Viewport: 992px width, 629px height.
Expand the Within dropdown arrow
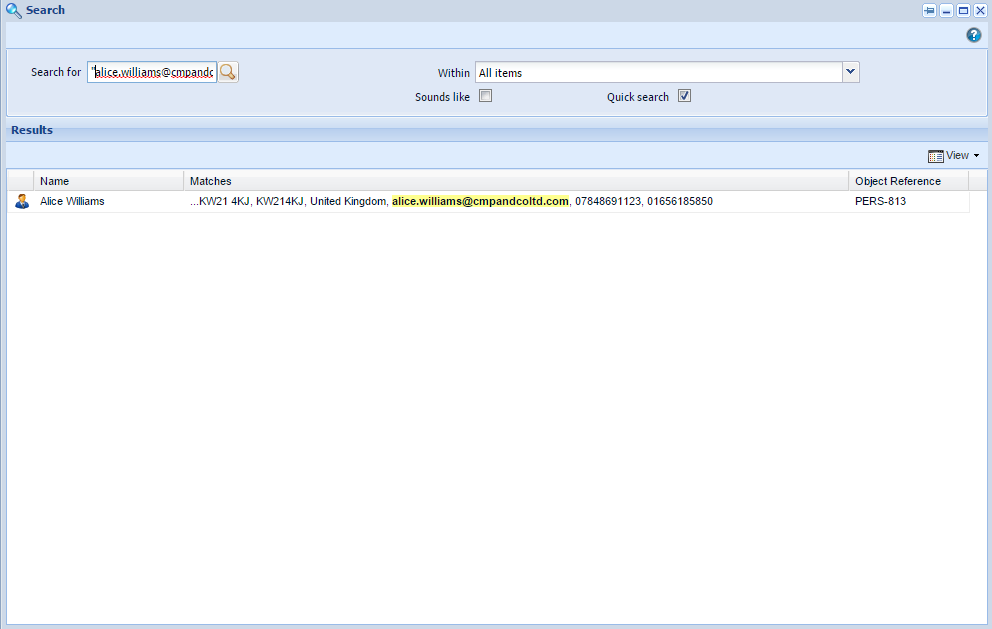[850, 72]
